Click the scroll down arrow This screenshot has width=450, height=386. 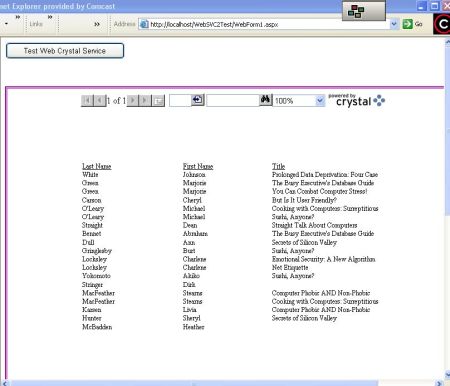pyautogui.click(x=447, y=375)
